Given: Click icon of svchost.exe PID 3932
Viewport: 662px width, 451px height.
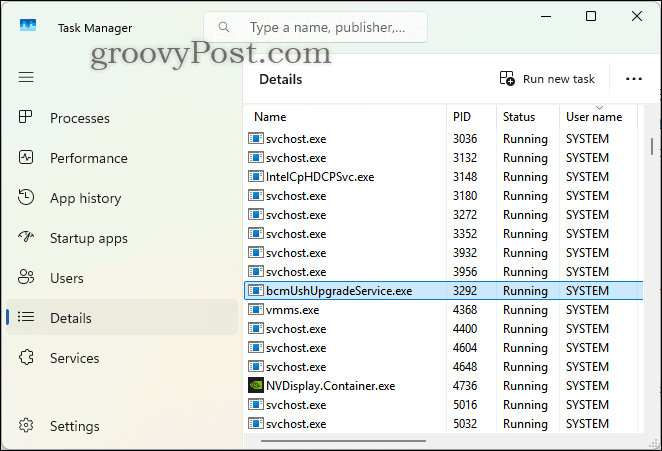Looking at the screenshot, I should 255,253.
